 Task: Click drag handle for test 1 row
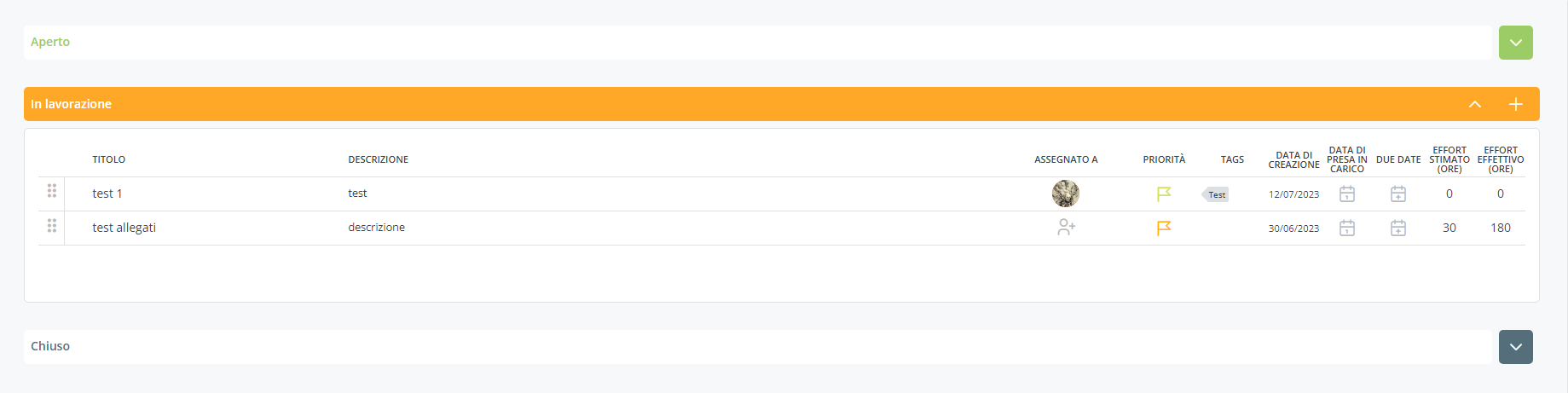pyautogui.click(x=52, y=191)
